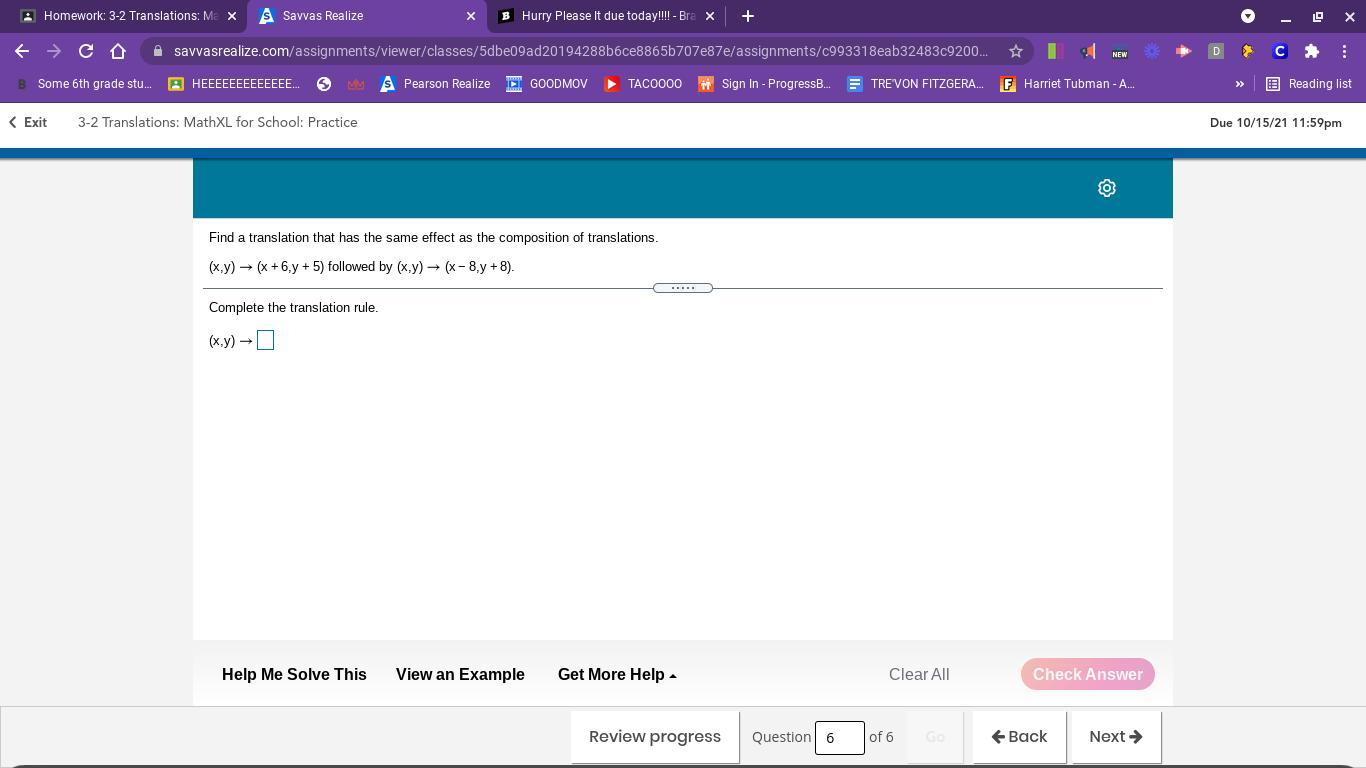Click the NEW badge extension icon
This screenshot has height=768, width=1366.
tap(1120, 52)
